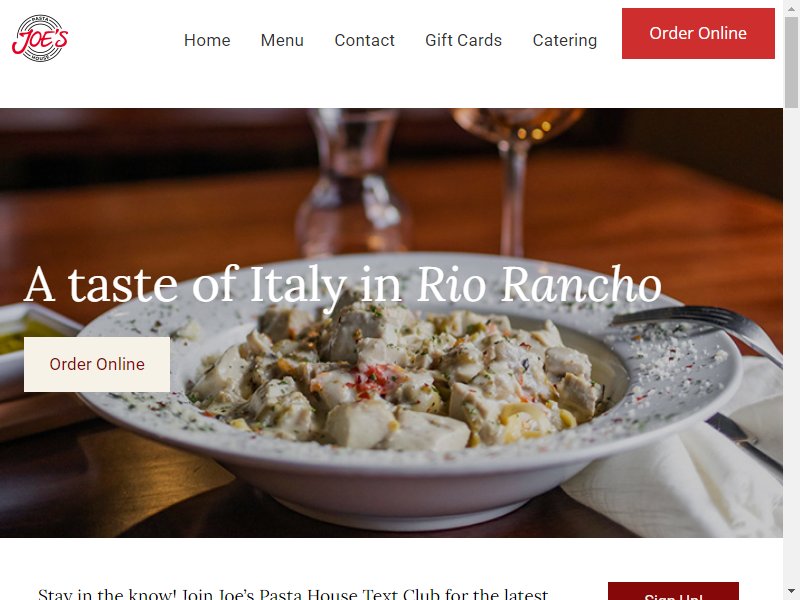800x600 pixels.
Task: Click the Text Club announcement paragraph
Action: coord(293,594)
